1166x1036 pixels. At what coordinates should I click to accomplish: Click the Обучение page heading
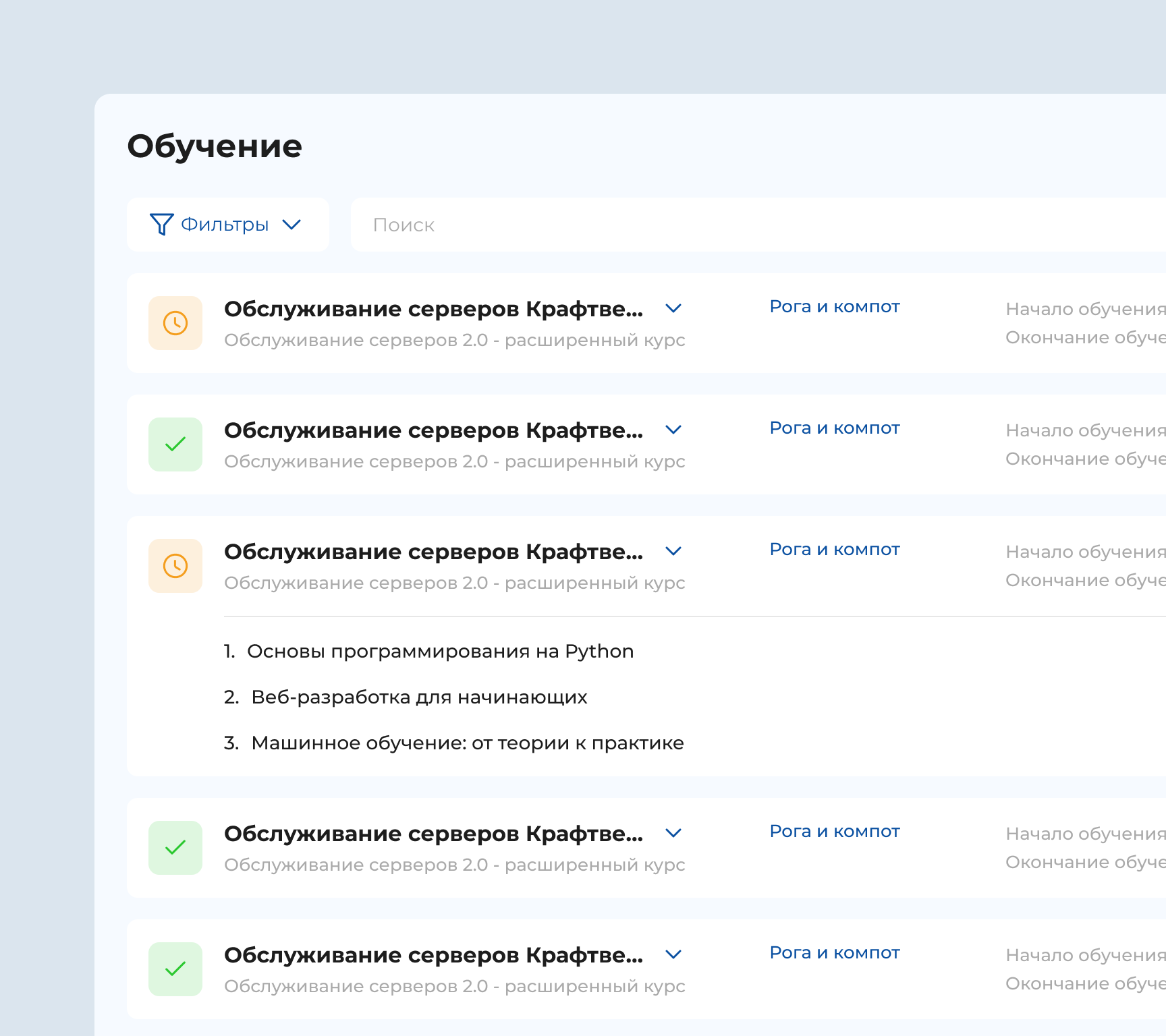(x=215, y=146)
